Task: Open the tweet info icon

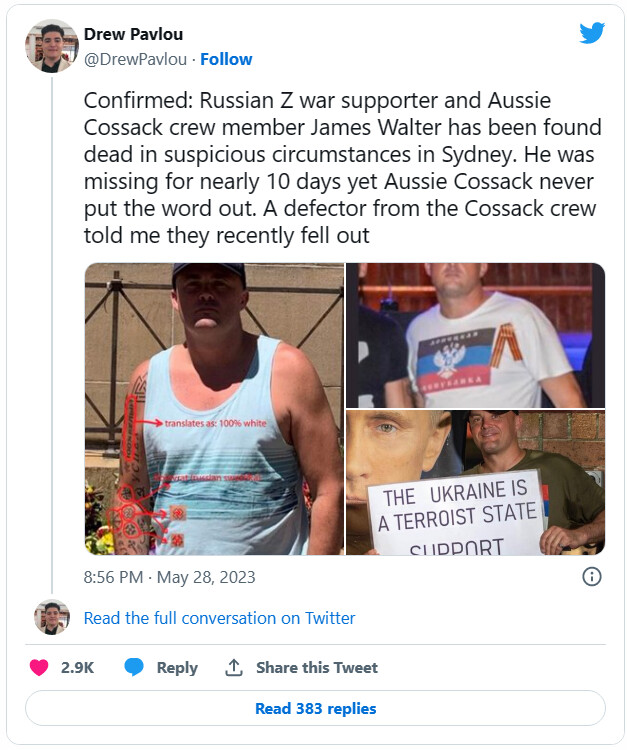Action: click(591, 576)
